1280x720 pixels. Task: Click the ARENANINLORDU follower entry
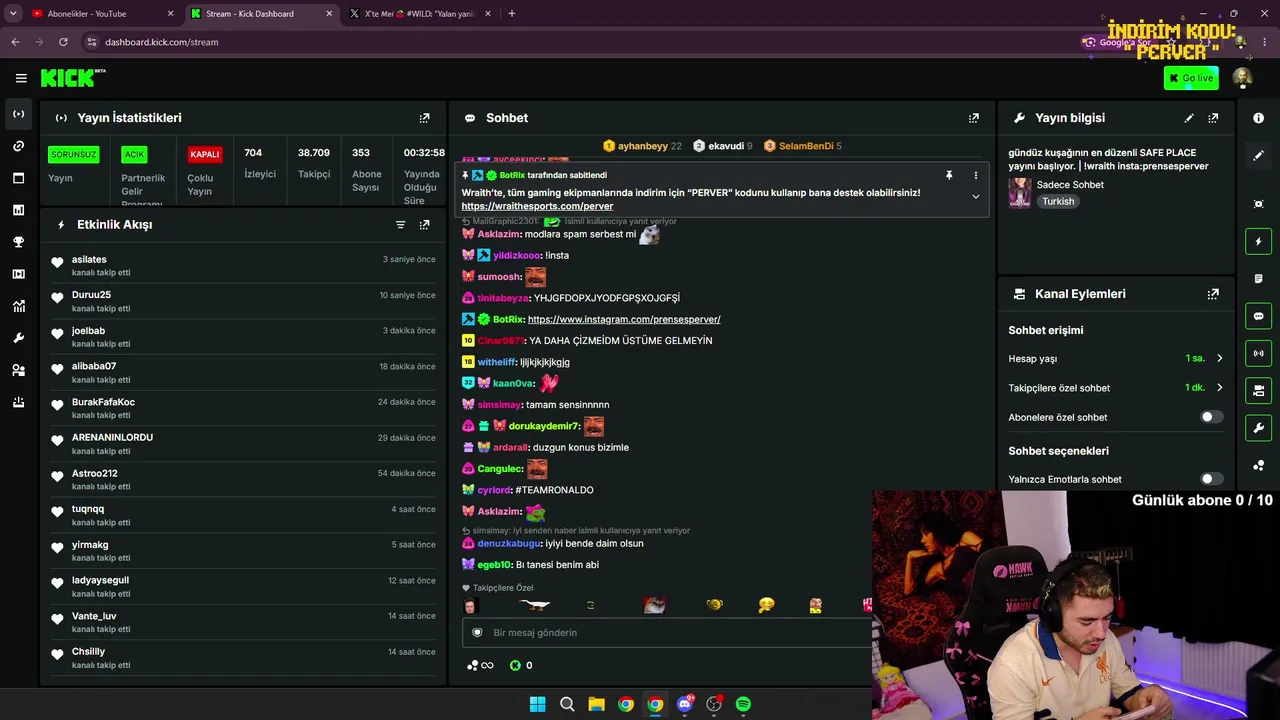[243, 444]
